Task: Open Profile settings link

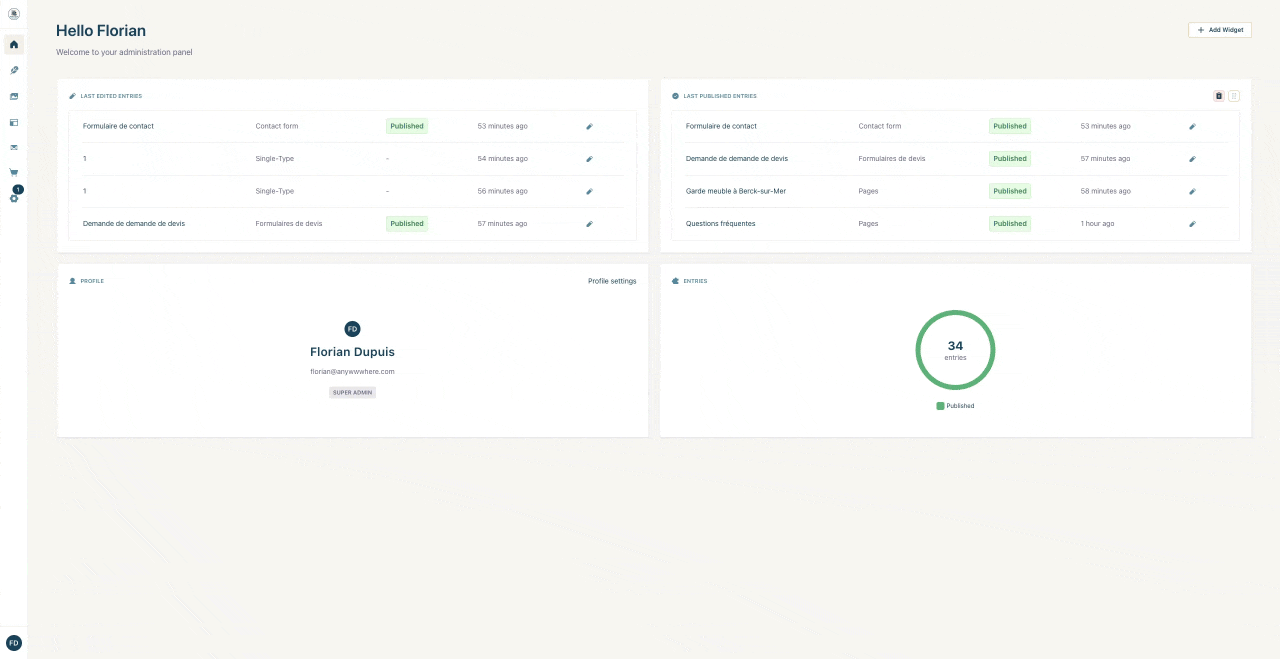Action: [611, 281]
